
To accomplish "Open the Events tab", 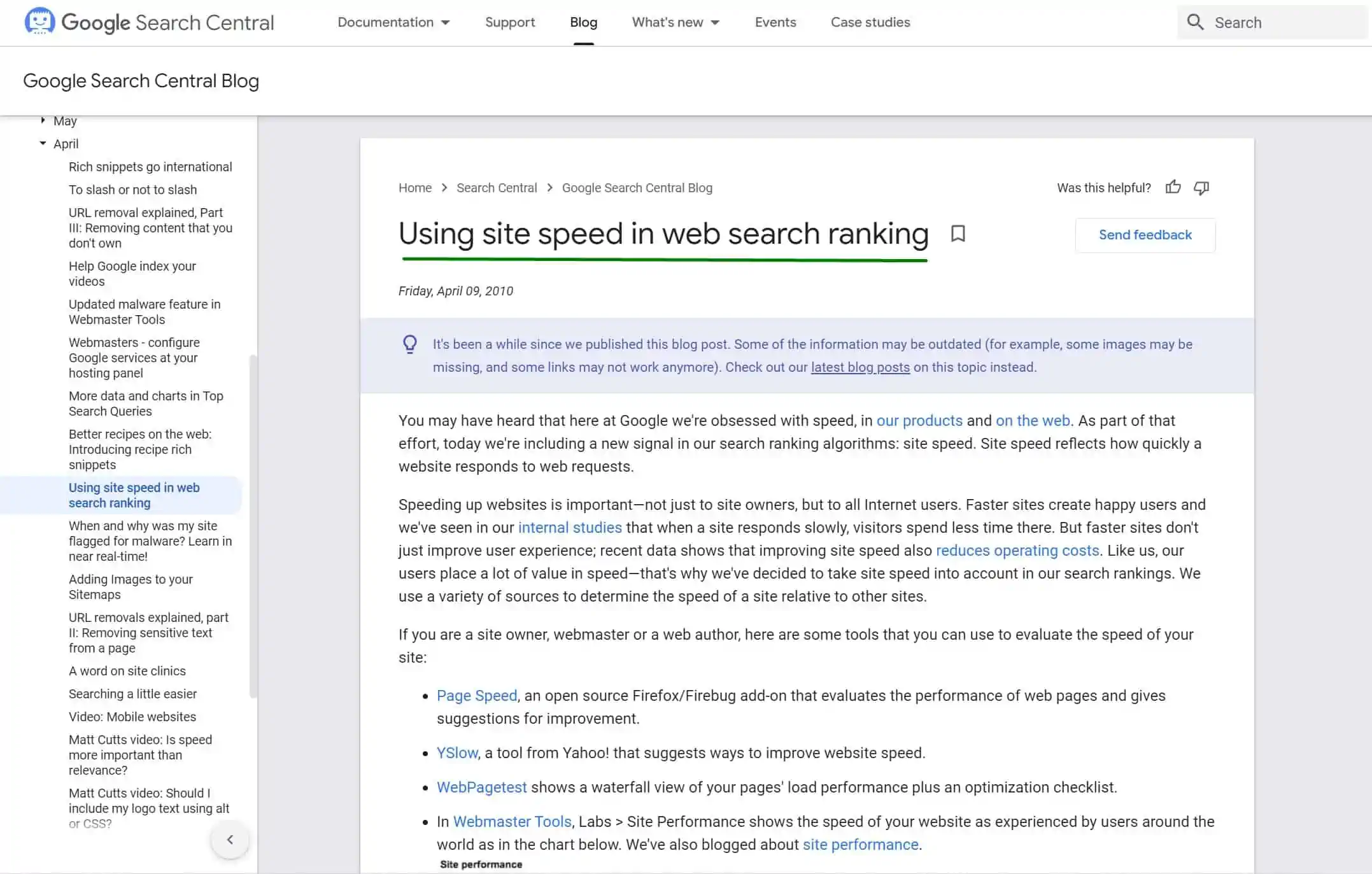I will tap(775, 22).
